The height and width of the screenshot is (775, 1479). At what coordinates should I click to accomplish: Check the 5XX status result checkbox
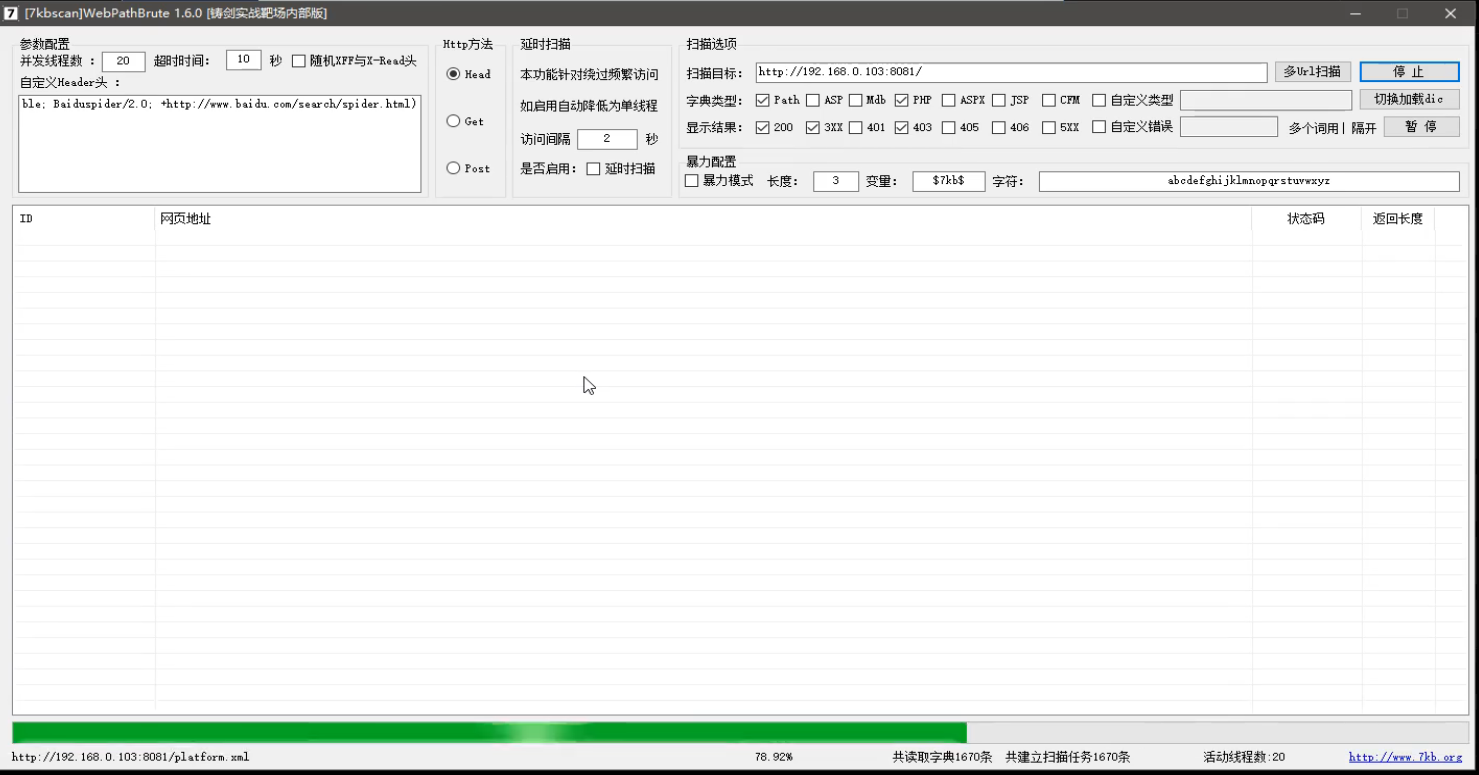click(1048, 127)
